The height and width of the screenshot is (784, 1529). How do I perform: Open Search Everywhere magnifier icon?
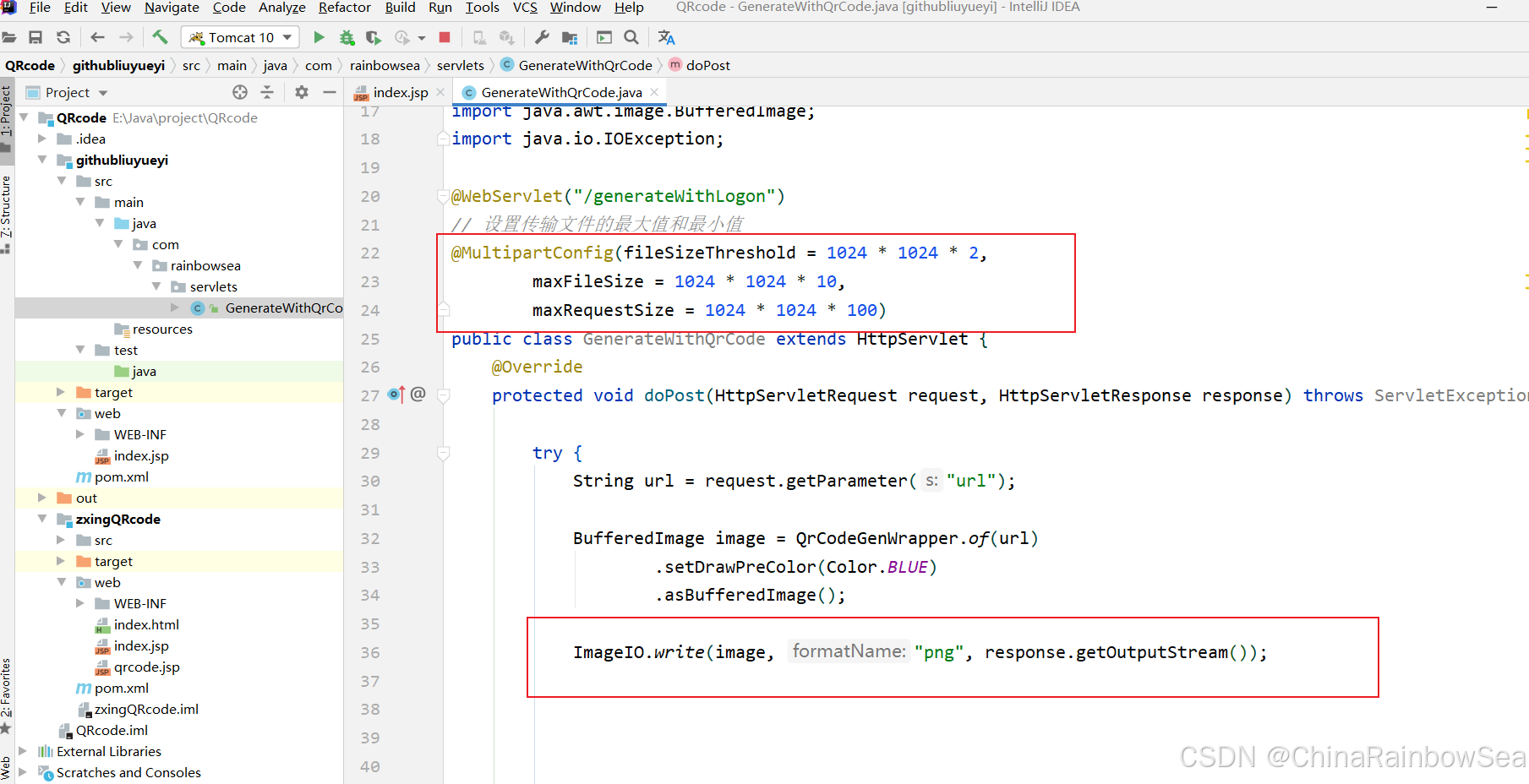pyautogui.click(x=631, y=37)
